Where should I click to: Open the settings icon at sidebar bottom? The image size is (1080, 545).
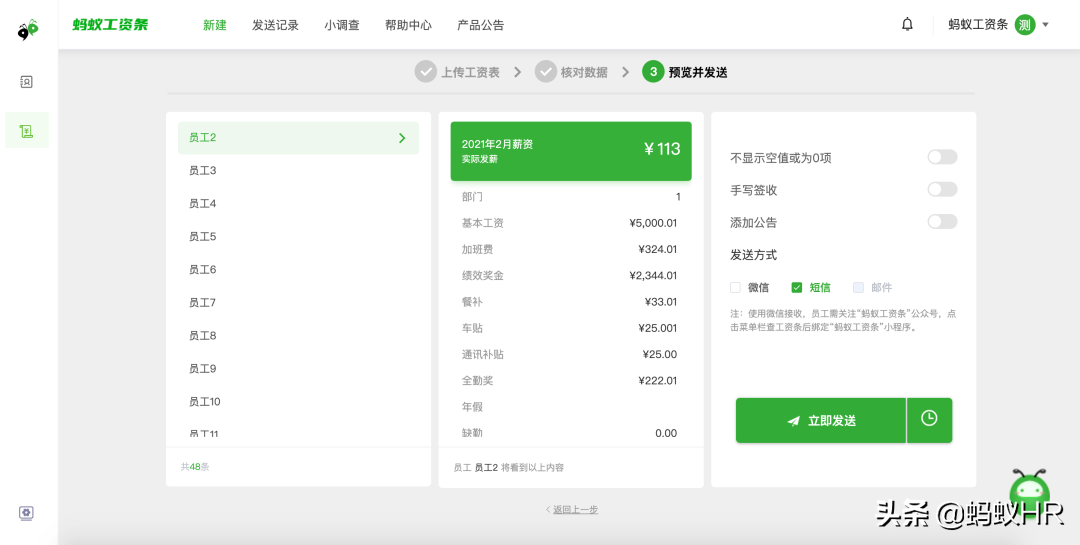pyautogui.click(x=26, y=513)
